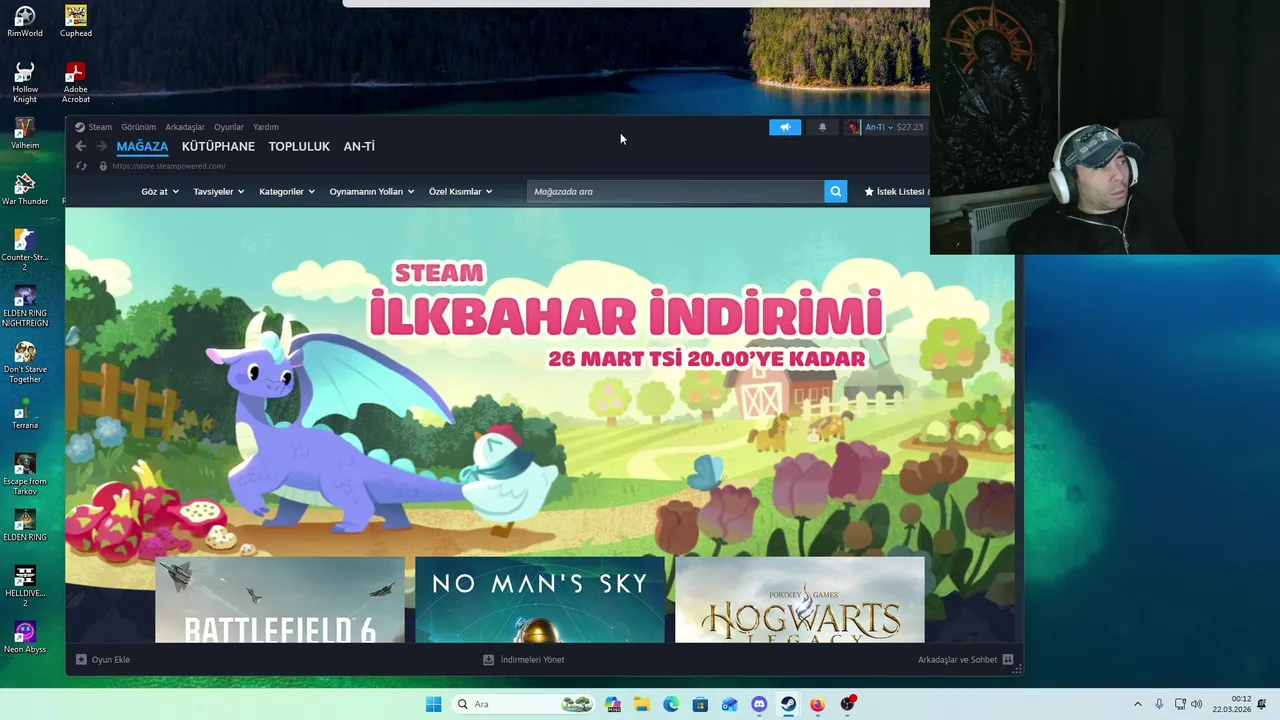Open Discord from the taskbar
This screenshot has height=720, width=1280.
coord(759,704)
